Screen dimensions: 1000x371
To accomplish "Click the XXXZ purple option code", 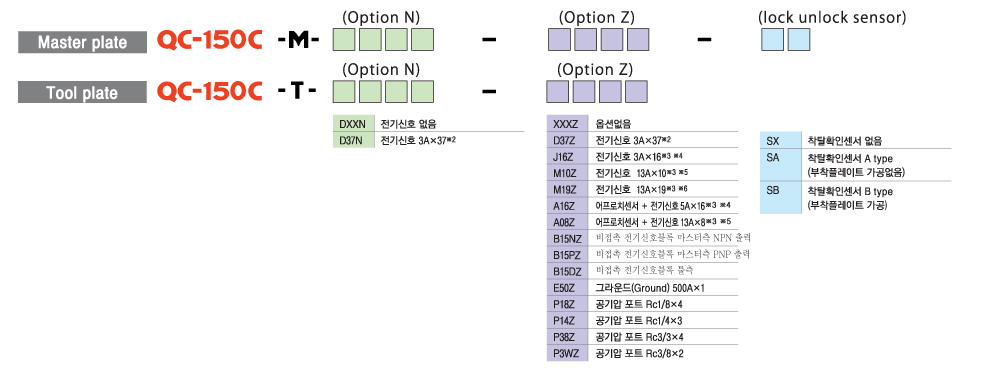I will click(567, 124).
